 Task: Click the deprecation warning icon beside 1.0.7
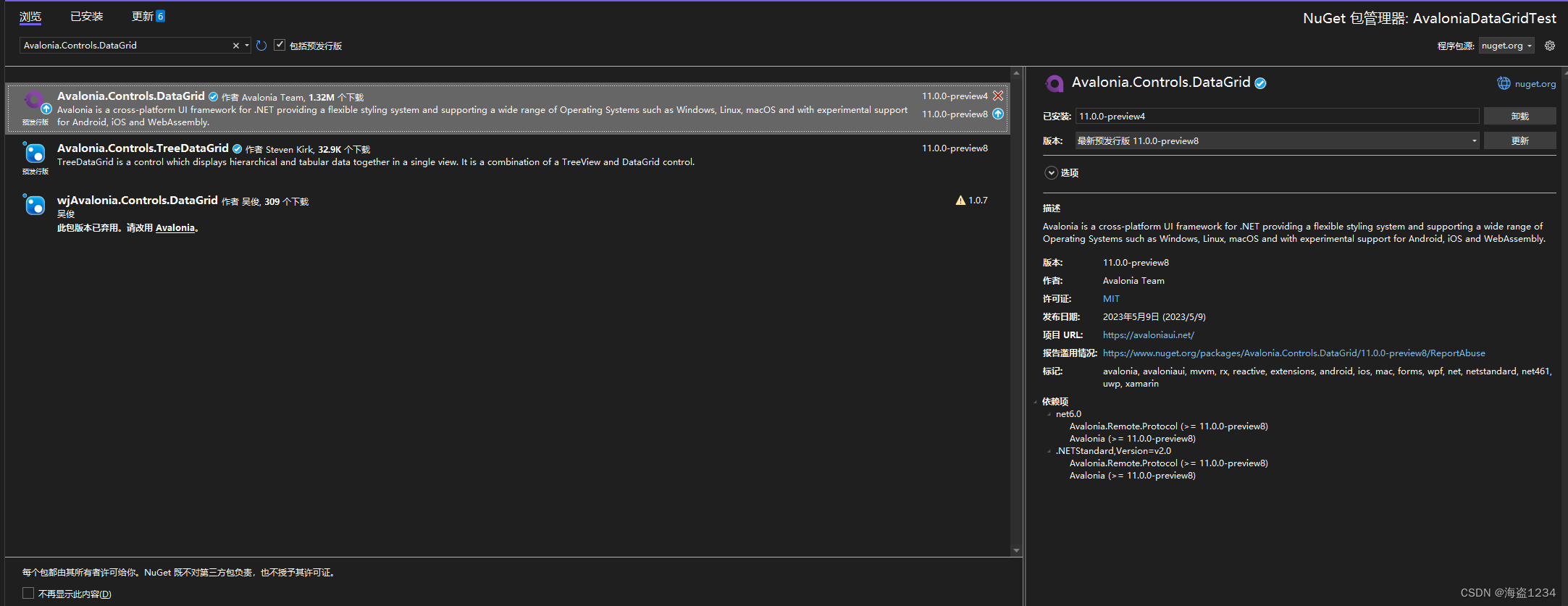point(960,201)
